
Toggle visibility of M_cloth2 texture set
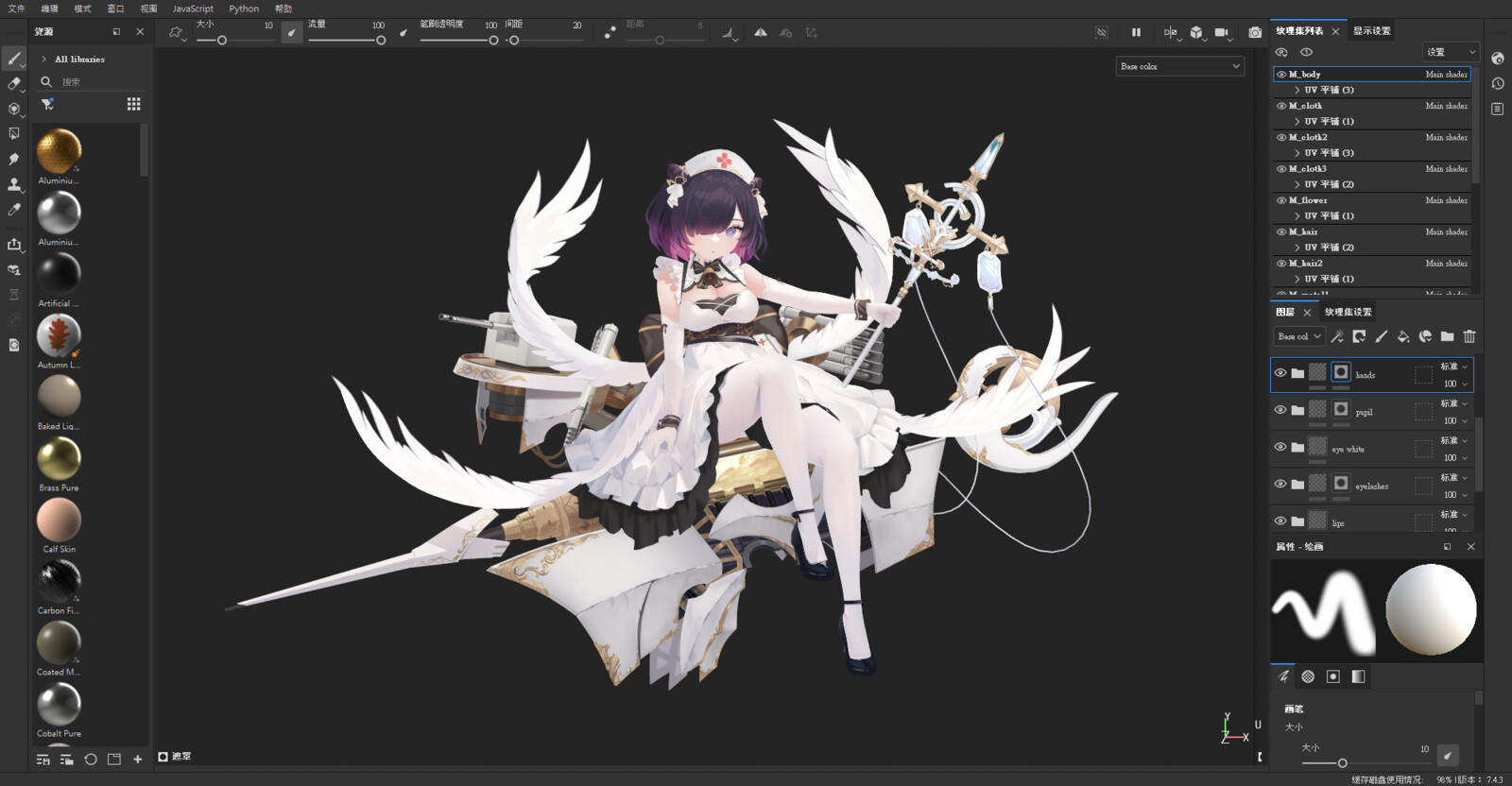point(1281,137)
